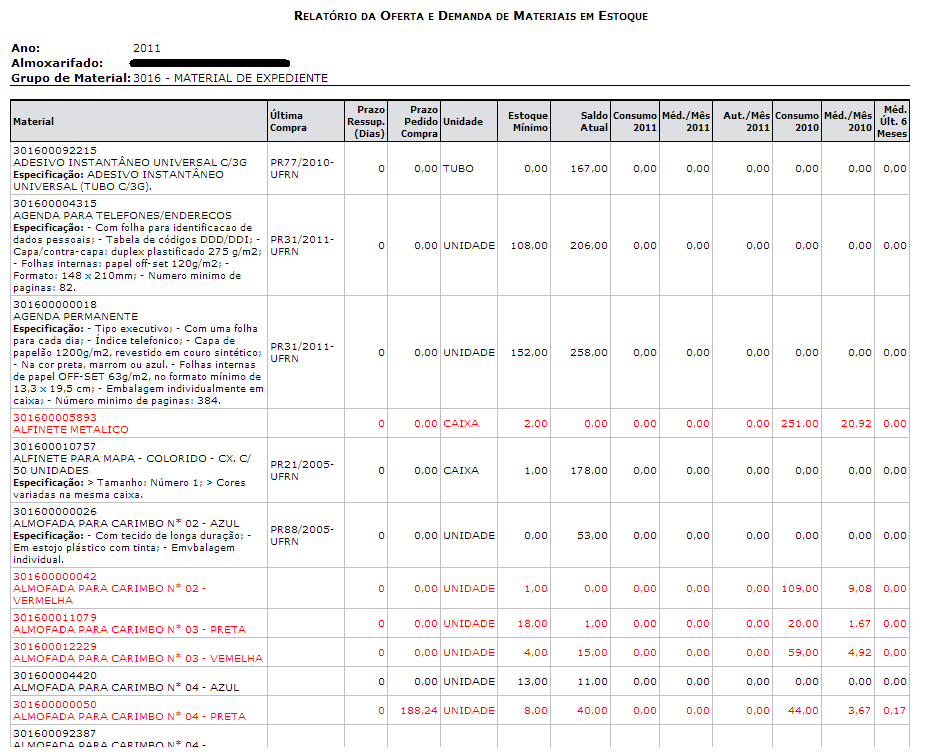Image resolution: width=934 pixels, height=755 pixels.
Task: Click saldo atual value 53,00
Action: pos(592,536)
